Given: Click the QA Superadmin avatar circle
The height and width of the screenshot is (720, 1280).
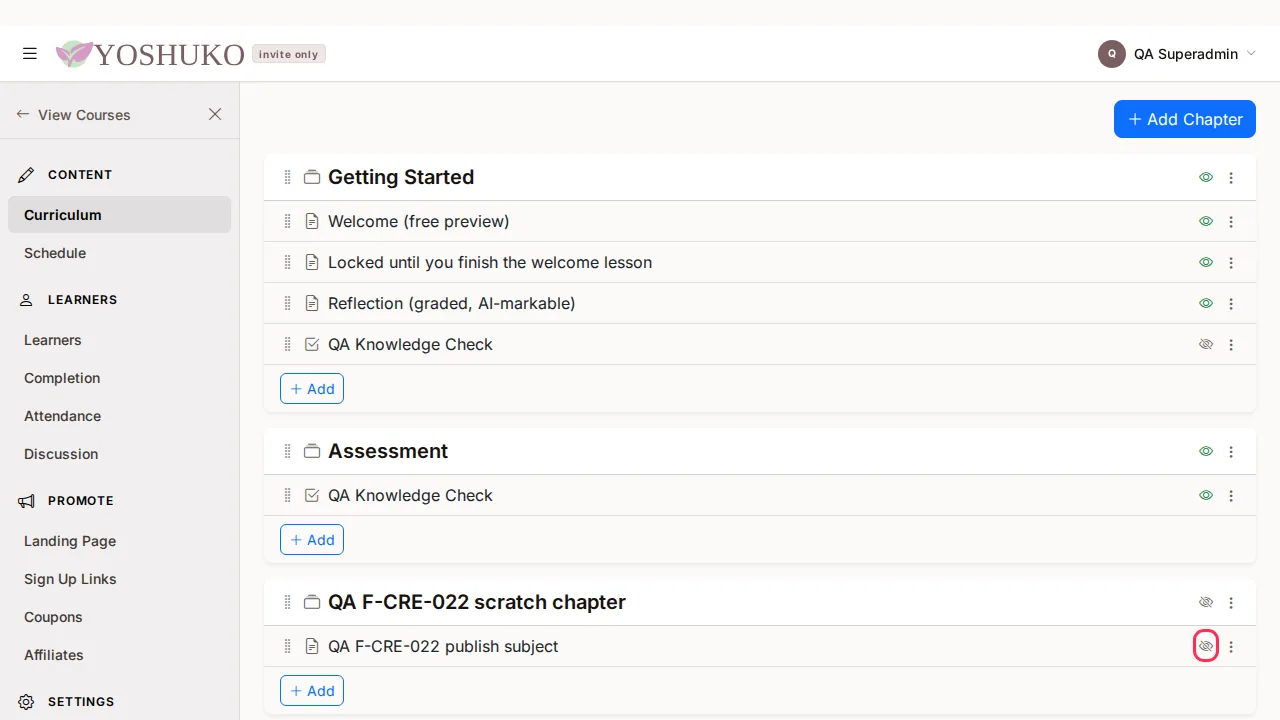Looking at the screenshot, I should coord(1112,54).
